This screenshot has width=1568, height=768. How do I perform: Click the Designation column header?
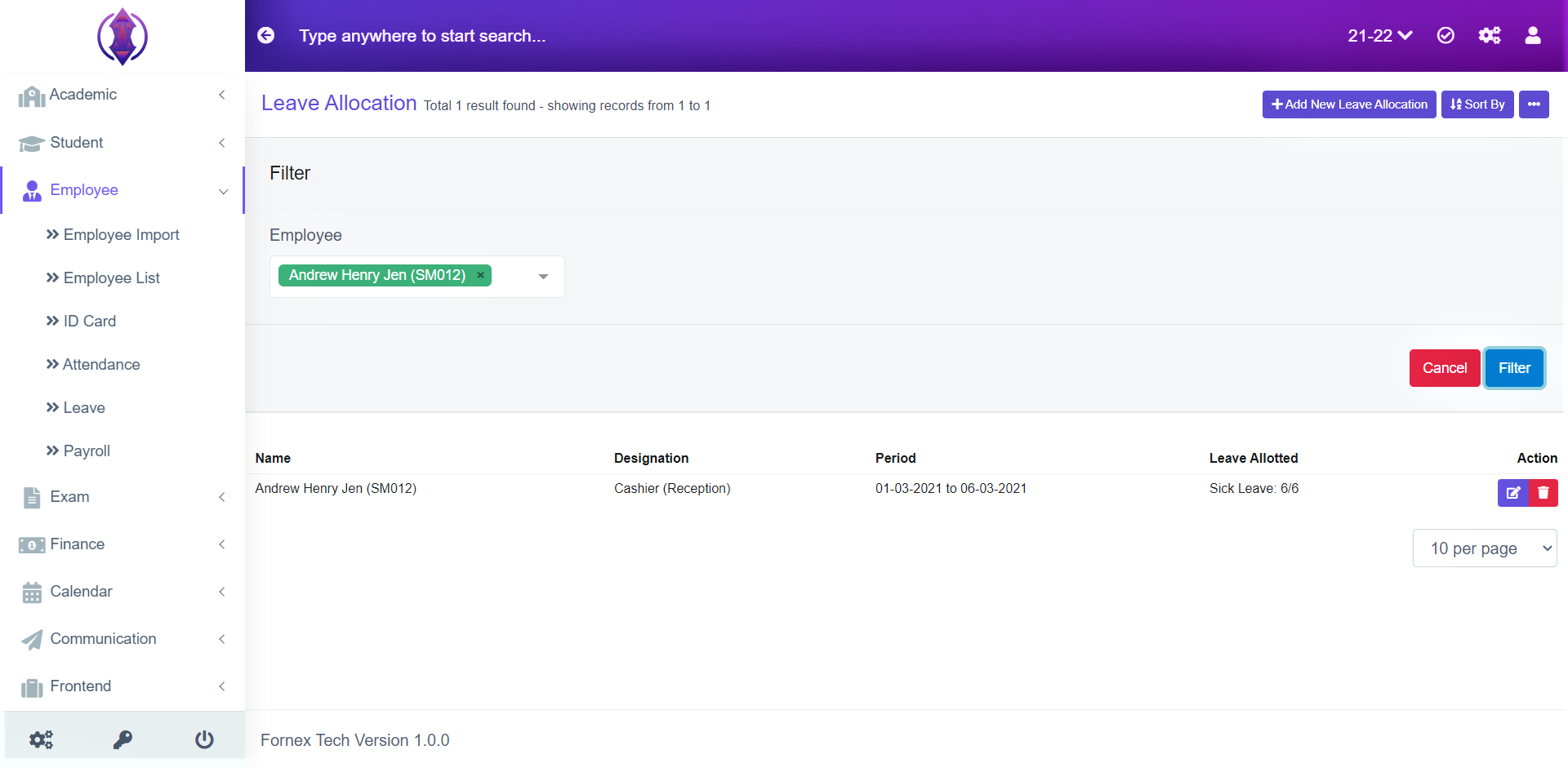point(651,459)
